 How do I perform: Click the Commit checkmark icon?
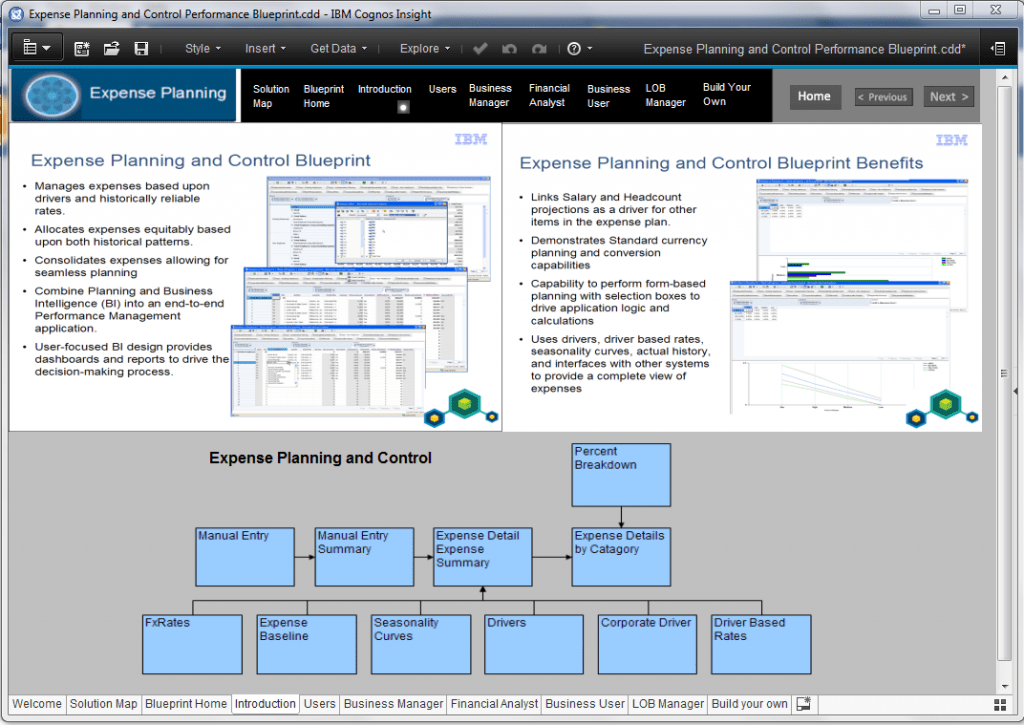pos(480,48)
